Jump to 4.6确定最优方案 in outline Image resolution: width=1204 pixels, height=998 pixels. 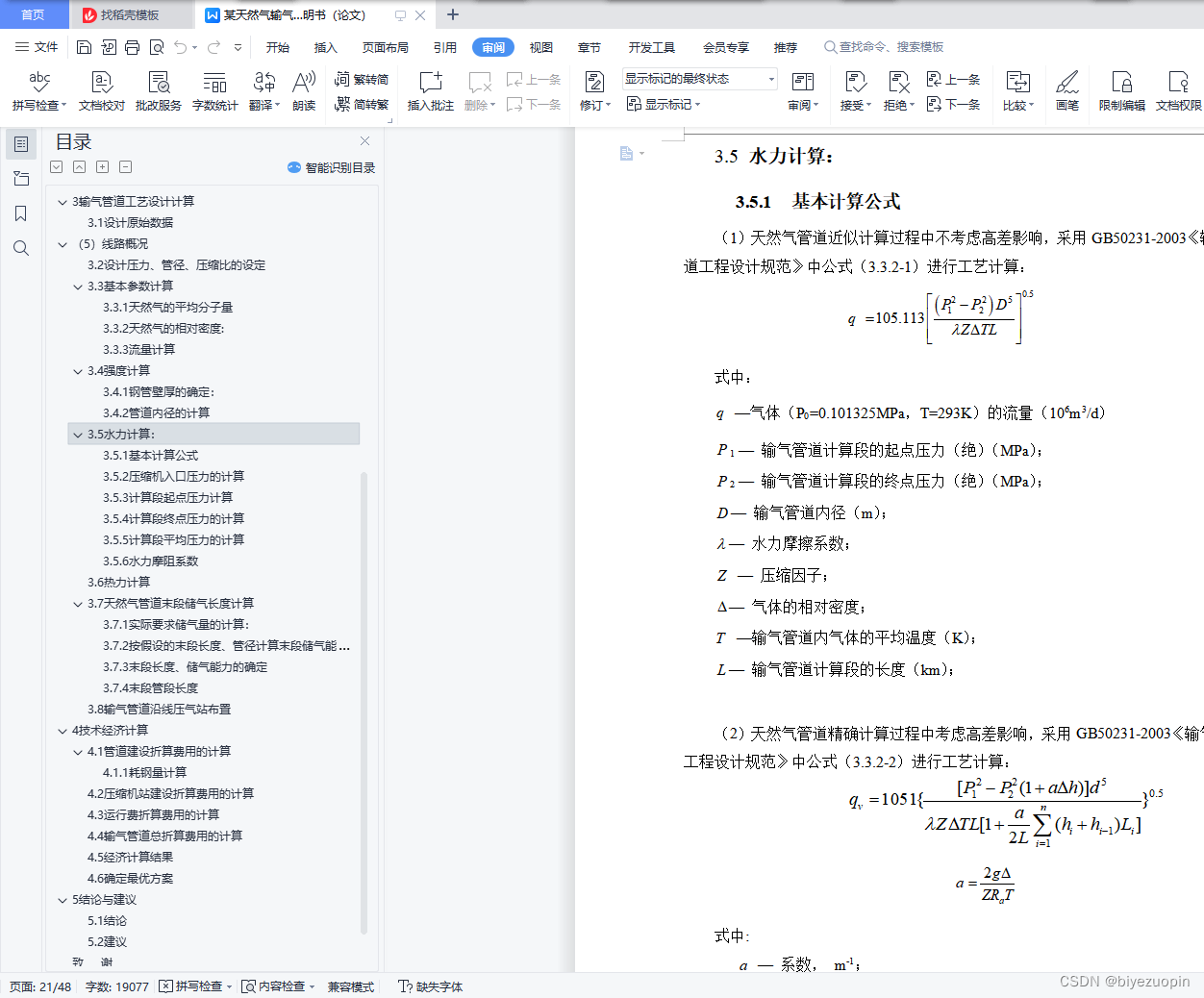coord(131,879)
